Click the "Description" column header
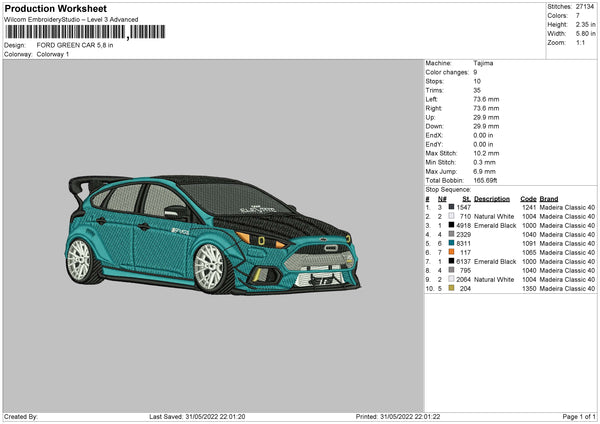The height and width of the screenshot is (424, 600). point(492,199)
